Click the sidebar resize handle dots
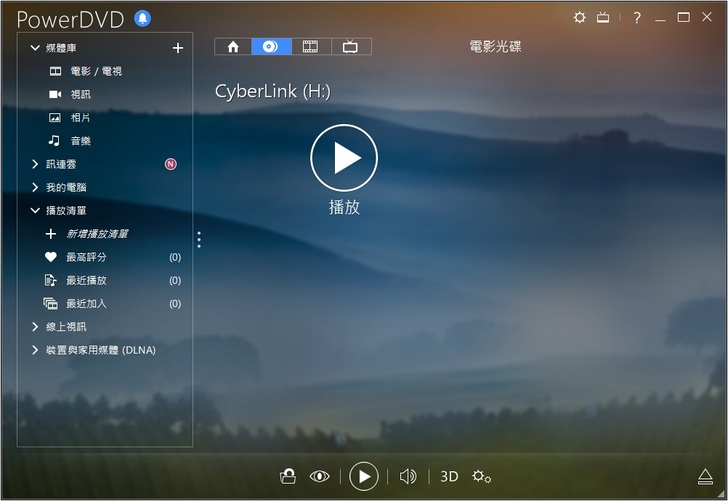Screen dimensions: 728x501 (x=199, y=240)
